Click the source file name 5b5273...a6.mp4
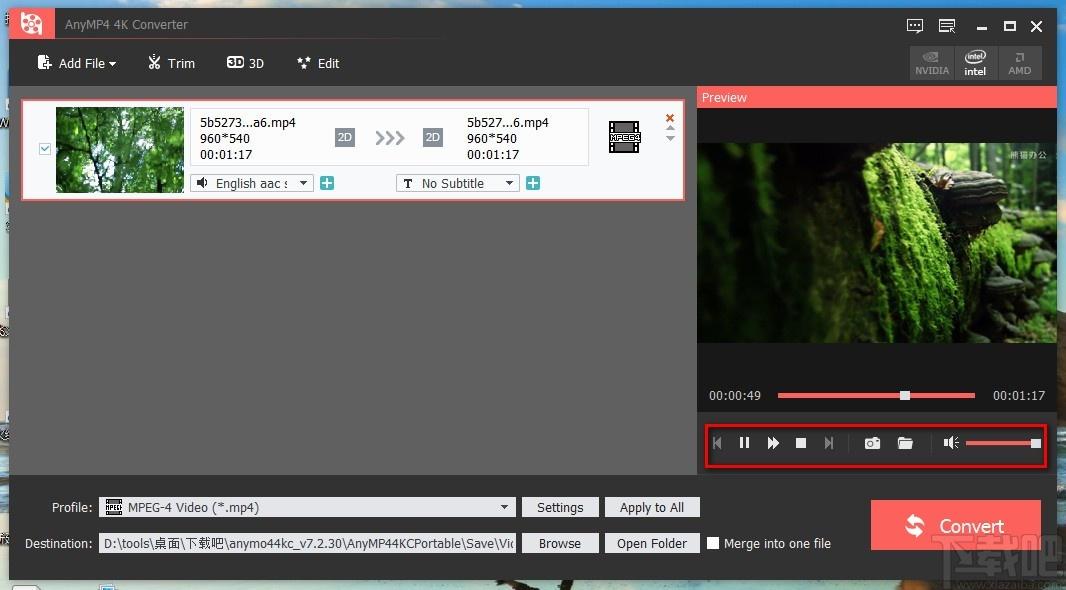The width and height of the screenshot is (1066, 590). click(x=247, y=122)
